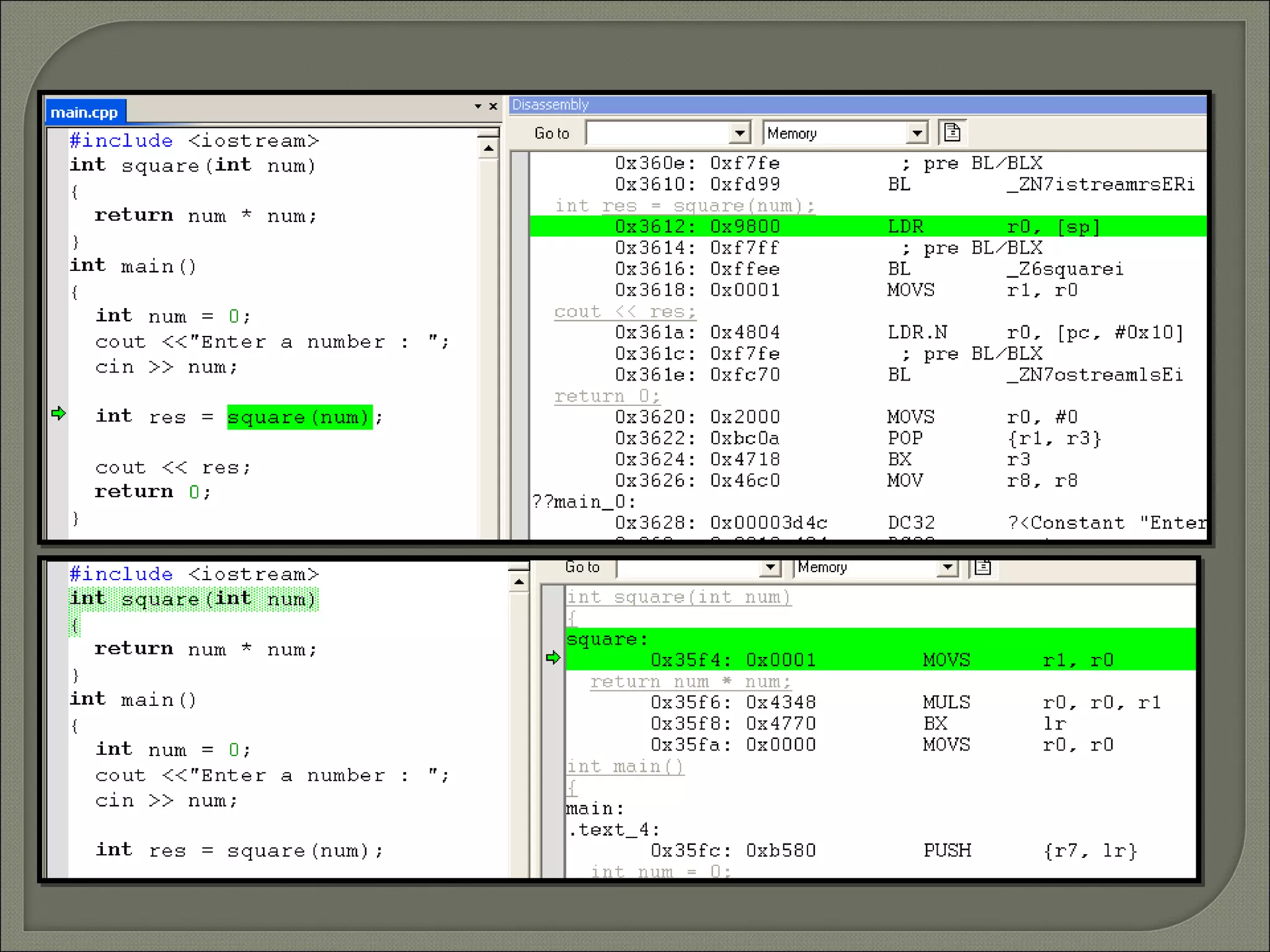Expand the top Go to combo box arrow
This screenshot has width=1270, height=952.
coord(739,133)
